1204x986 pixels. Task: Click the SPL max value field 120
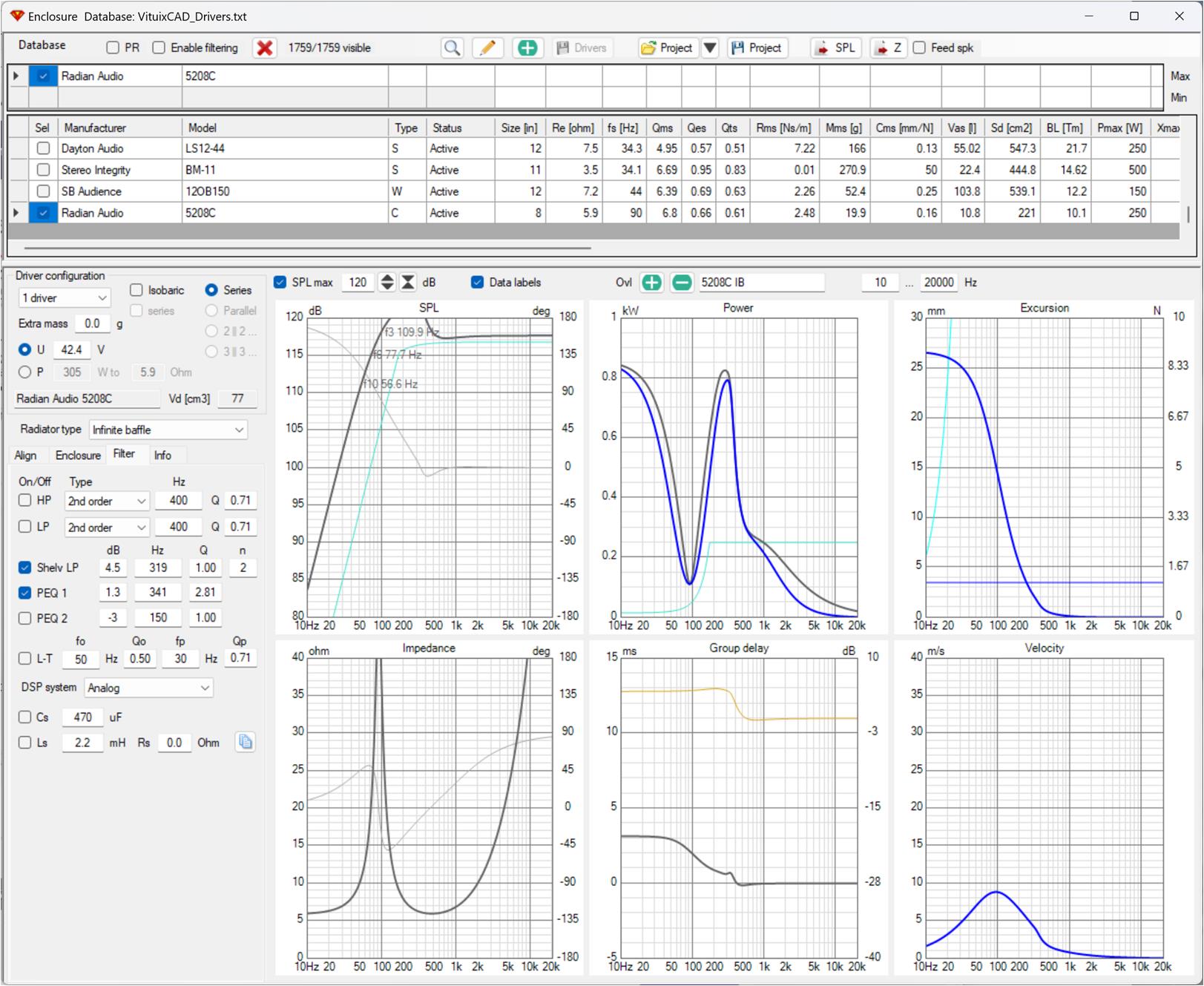(358, 283)
